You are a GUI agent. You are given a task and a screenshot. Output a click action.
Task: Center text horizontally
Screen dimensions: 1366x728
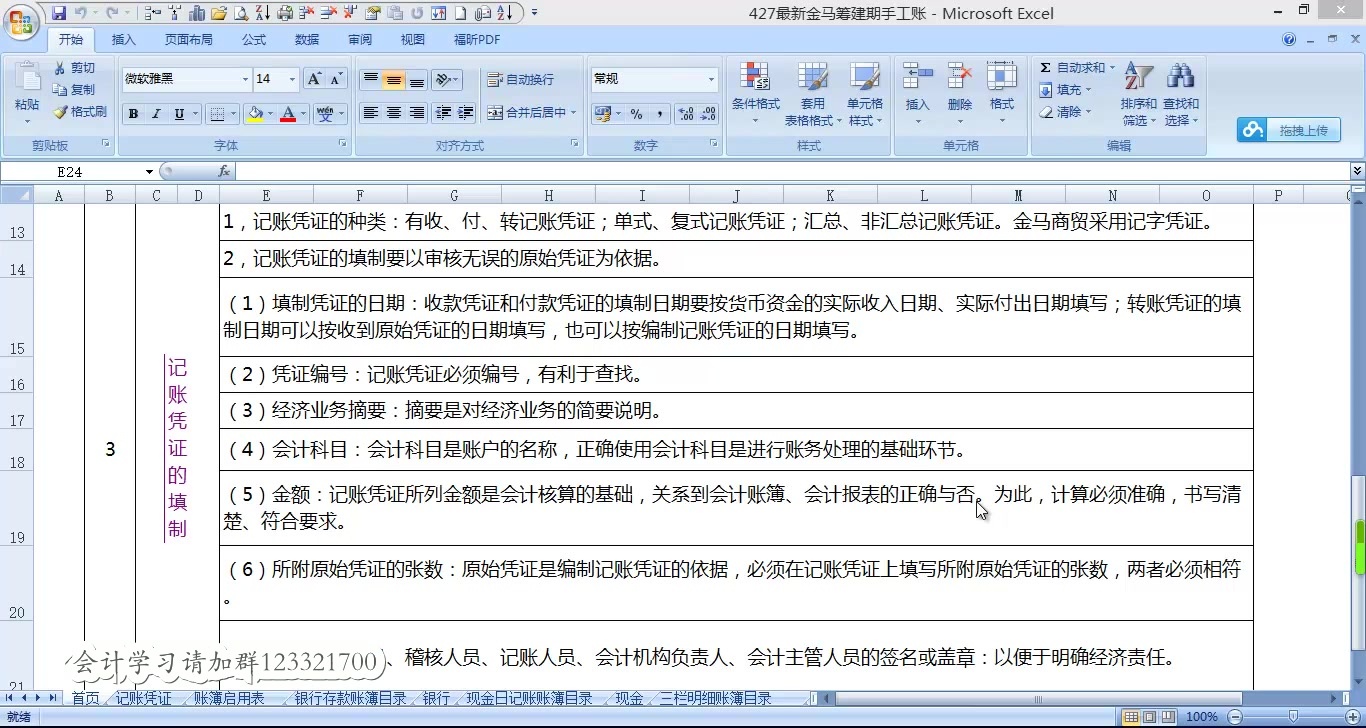click(394, 113)
